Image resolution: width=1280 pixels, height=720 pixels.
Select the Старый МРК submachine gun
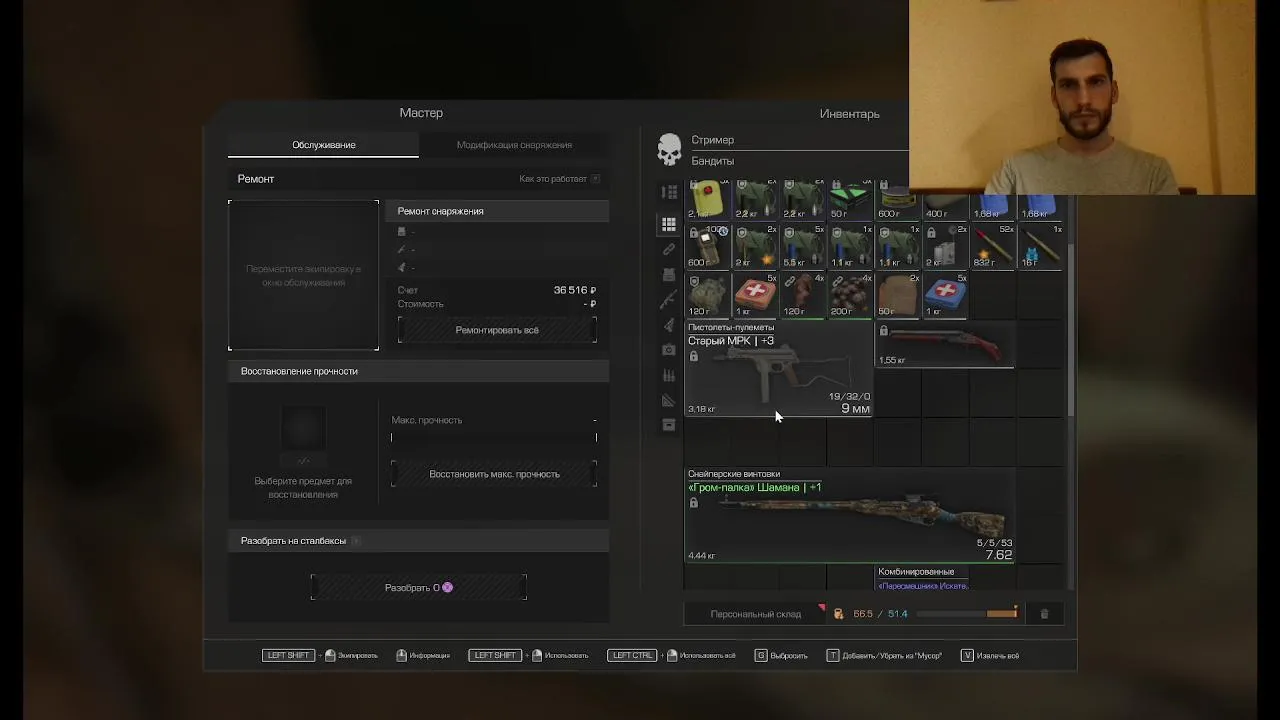pos(779,368)
